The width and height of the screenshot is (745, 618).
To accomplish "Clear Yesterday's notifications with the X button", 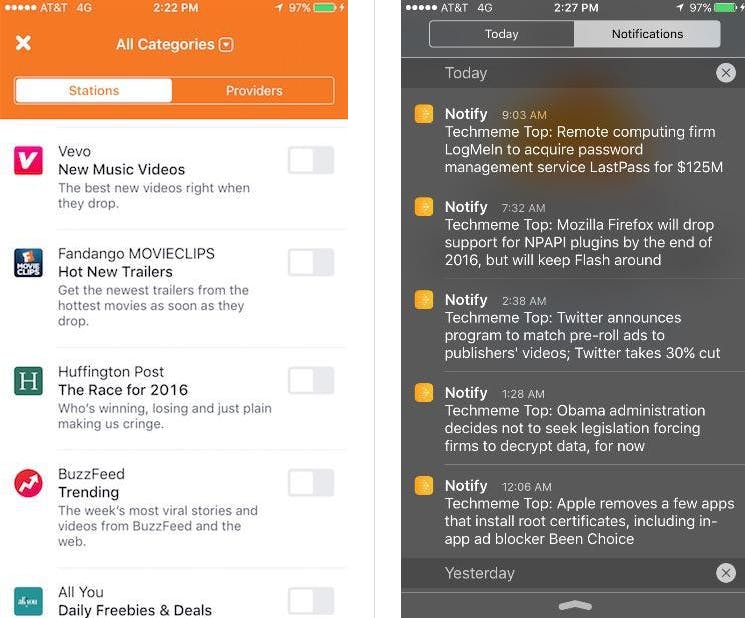I will tap(726, 573).
